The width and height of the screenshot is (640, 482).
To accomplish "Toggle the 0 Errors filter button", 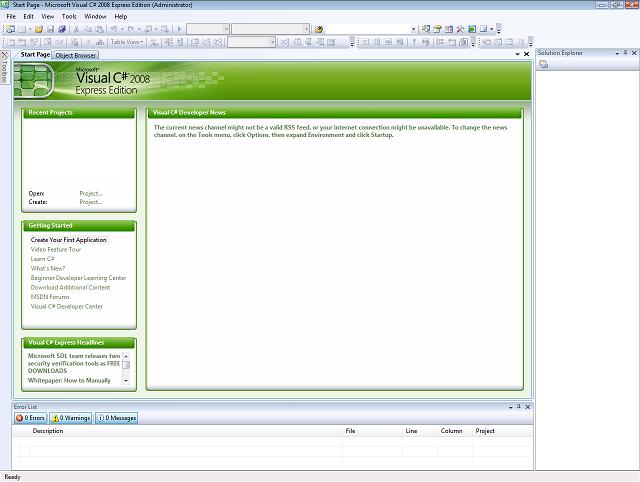I will click(31, 418).
